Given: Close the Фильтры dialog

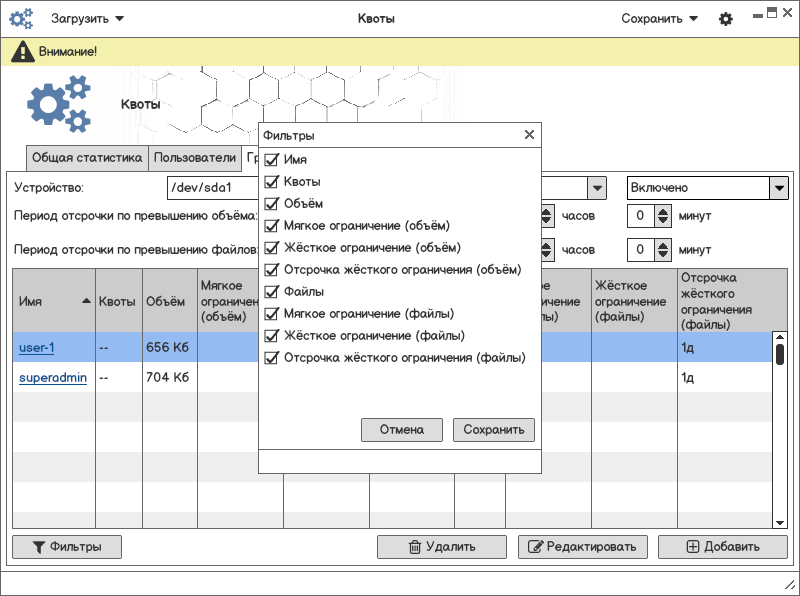Looking at the screenshot, I should click(x=529, y=135).
